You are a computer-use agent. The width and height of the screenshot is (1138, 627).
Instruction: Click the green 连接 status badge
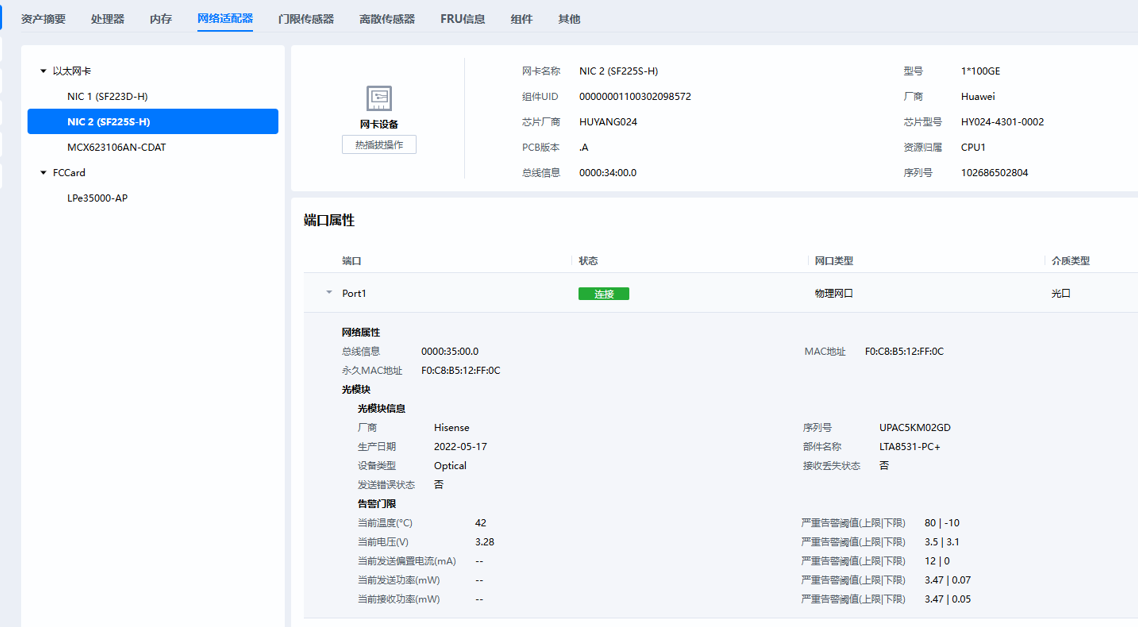pos(604,294)
